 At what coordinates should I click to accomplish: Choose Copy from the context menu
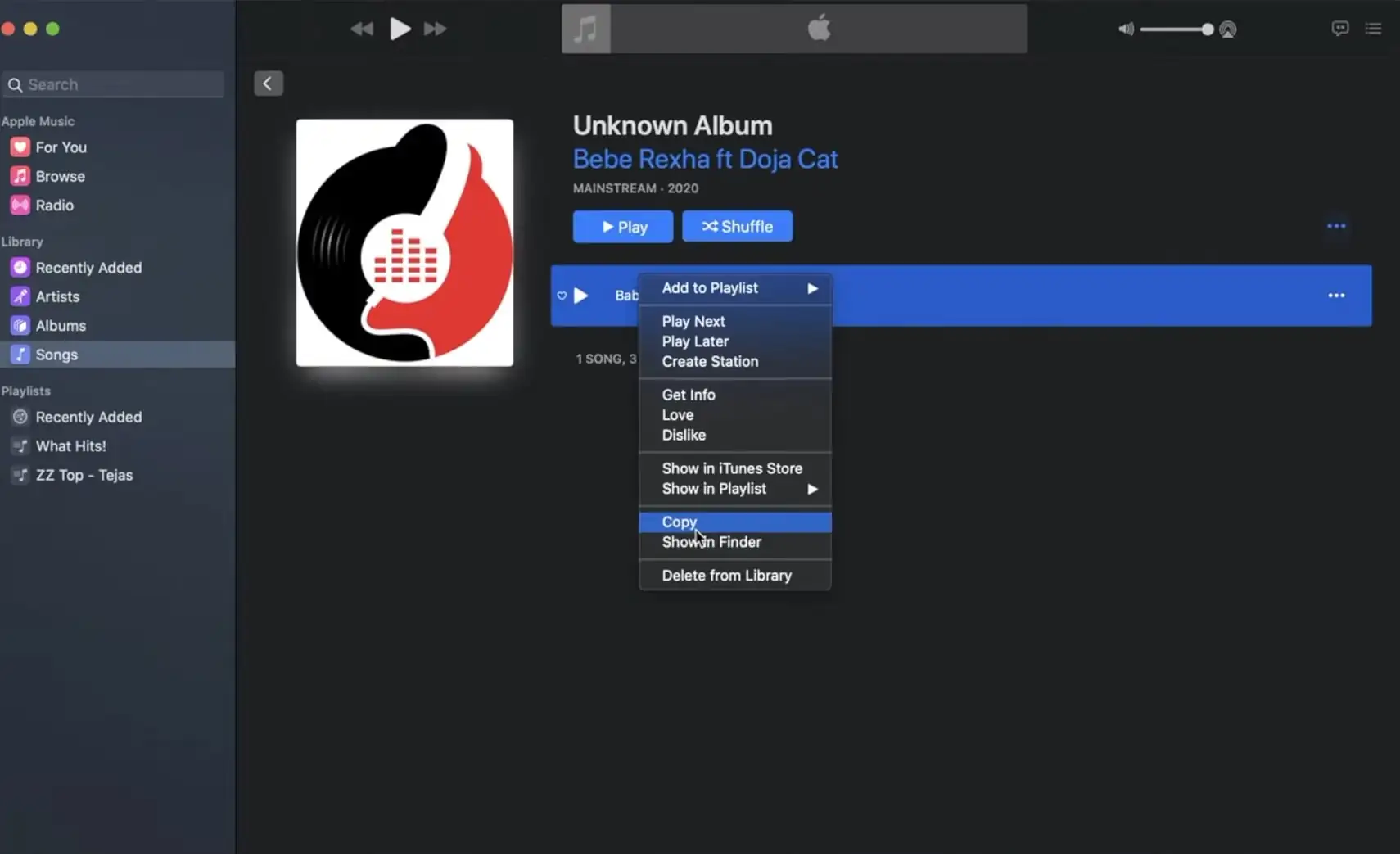(x=734, y=522)
